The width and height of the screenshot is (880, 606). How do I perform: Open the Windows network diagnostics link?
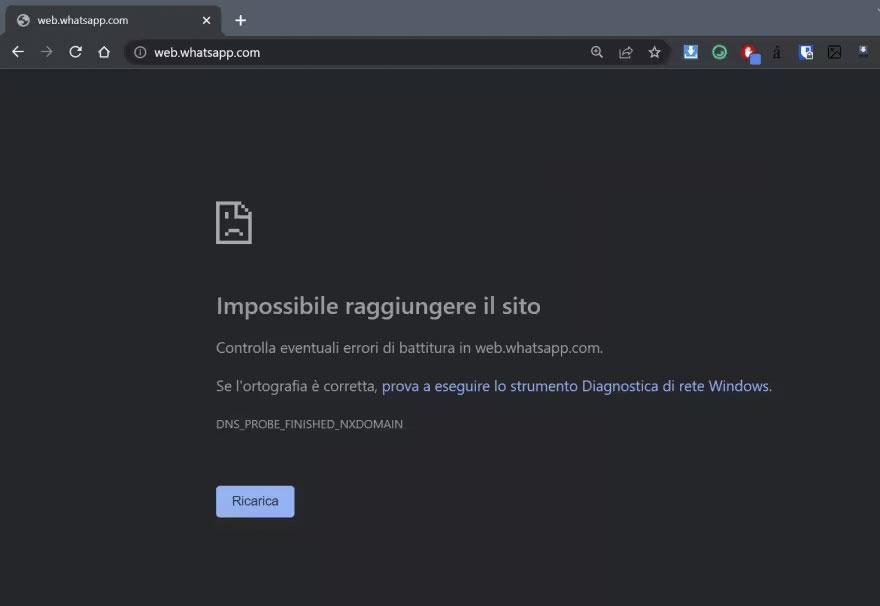click(575, 385)
